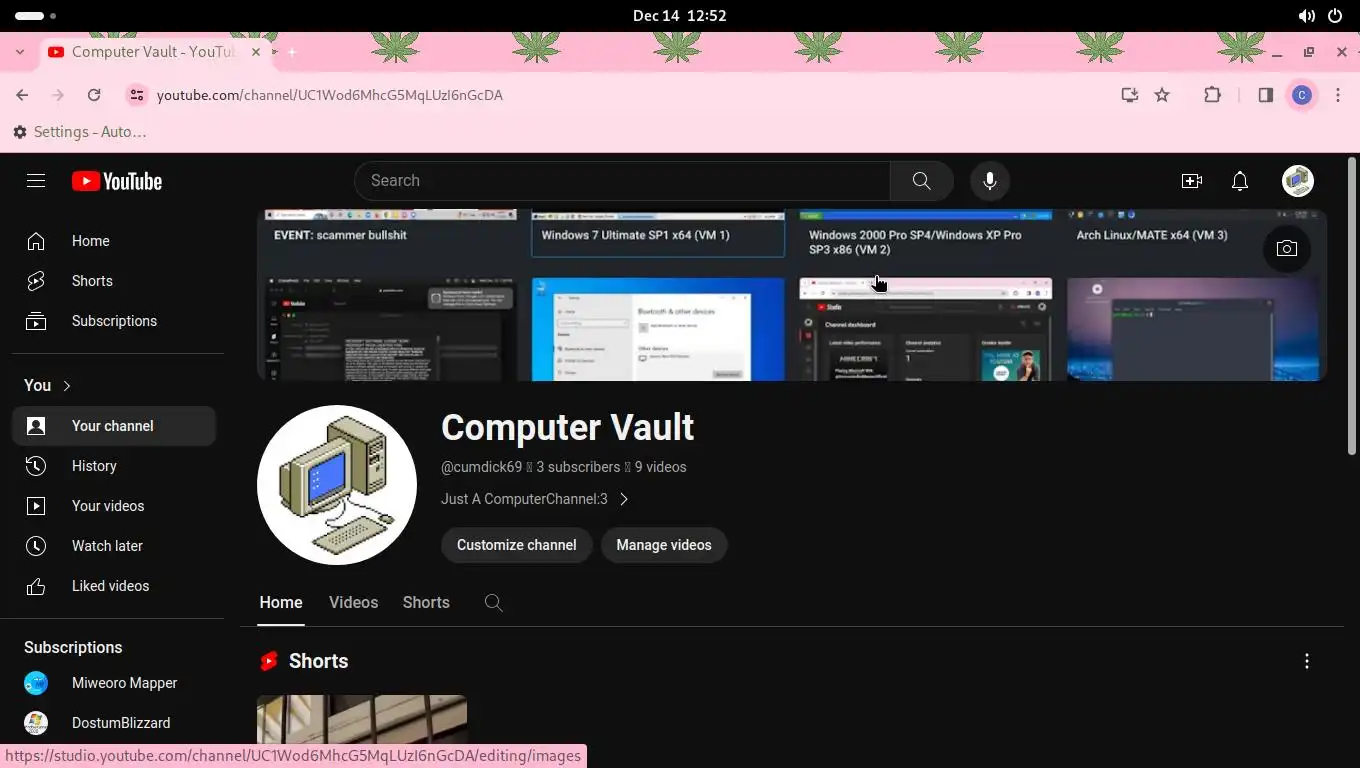Open the DostumBlizzard subscription

click(114, 723)
